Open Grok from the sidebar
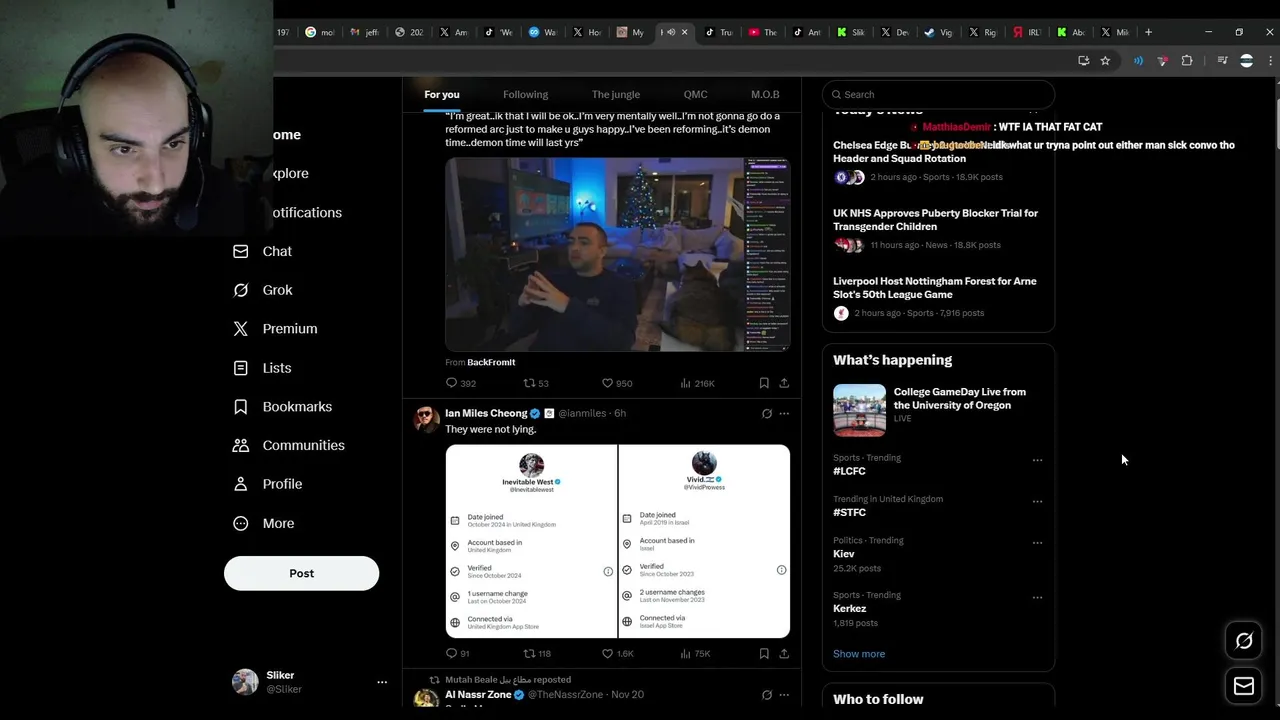 [x=262, y=290]
